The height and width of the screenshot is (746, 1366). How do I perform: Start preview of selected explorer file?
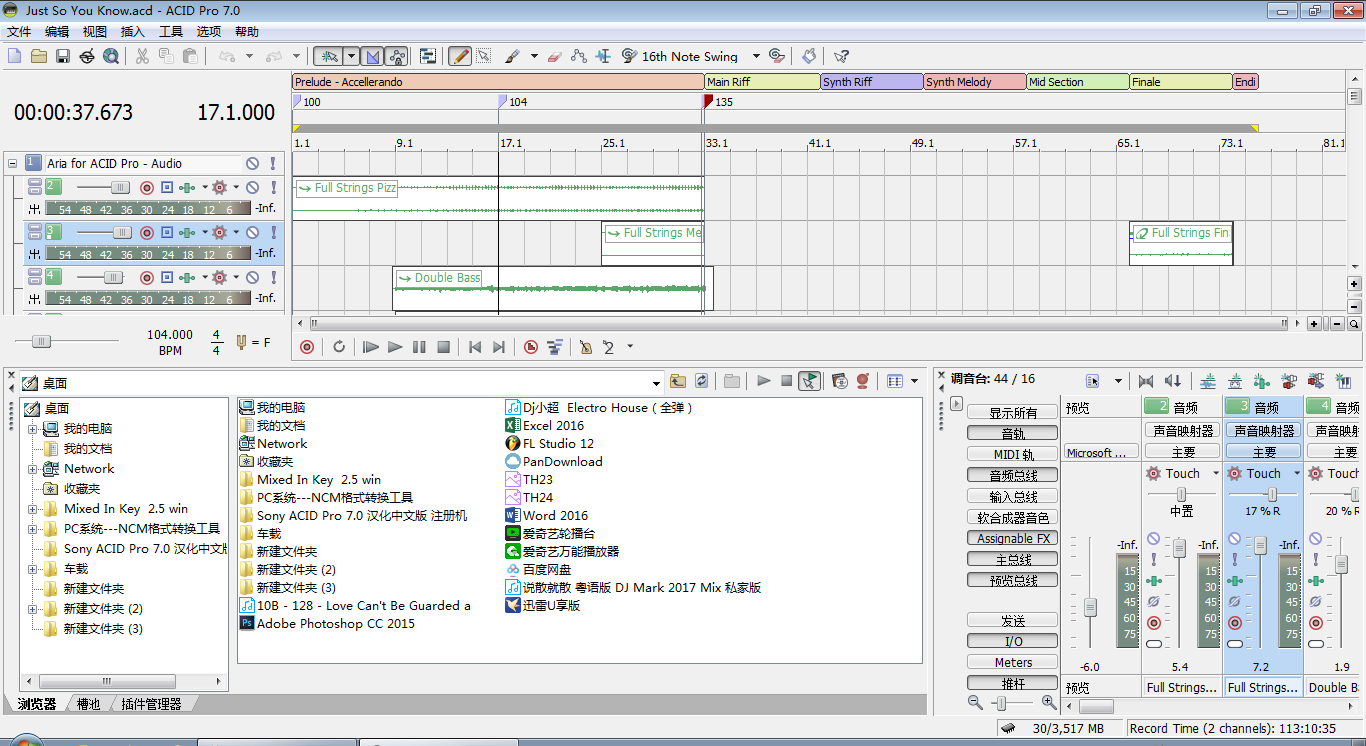(x=764, y=381)
